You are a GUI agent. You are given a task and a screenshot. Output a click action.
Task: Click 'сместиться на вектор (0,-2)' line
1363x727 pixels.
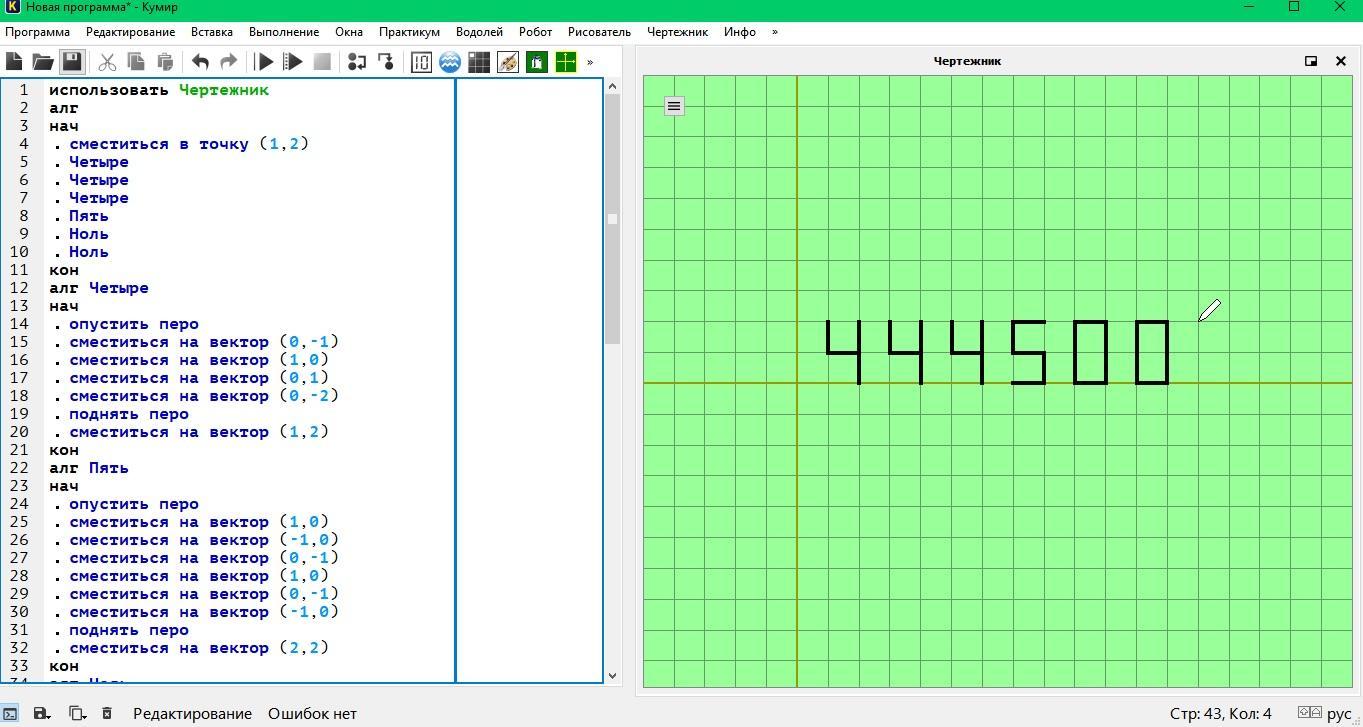tap(204, 396)
